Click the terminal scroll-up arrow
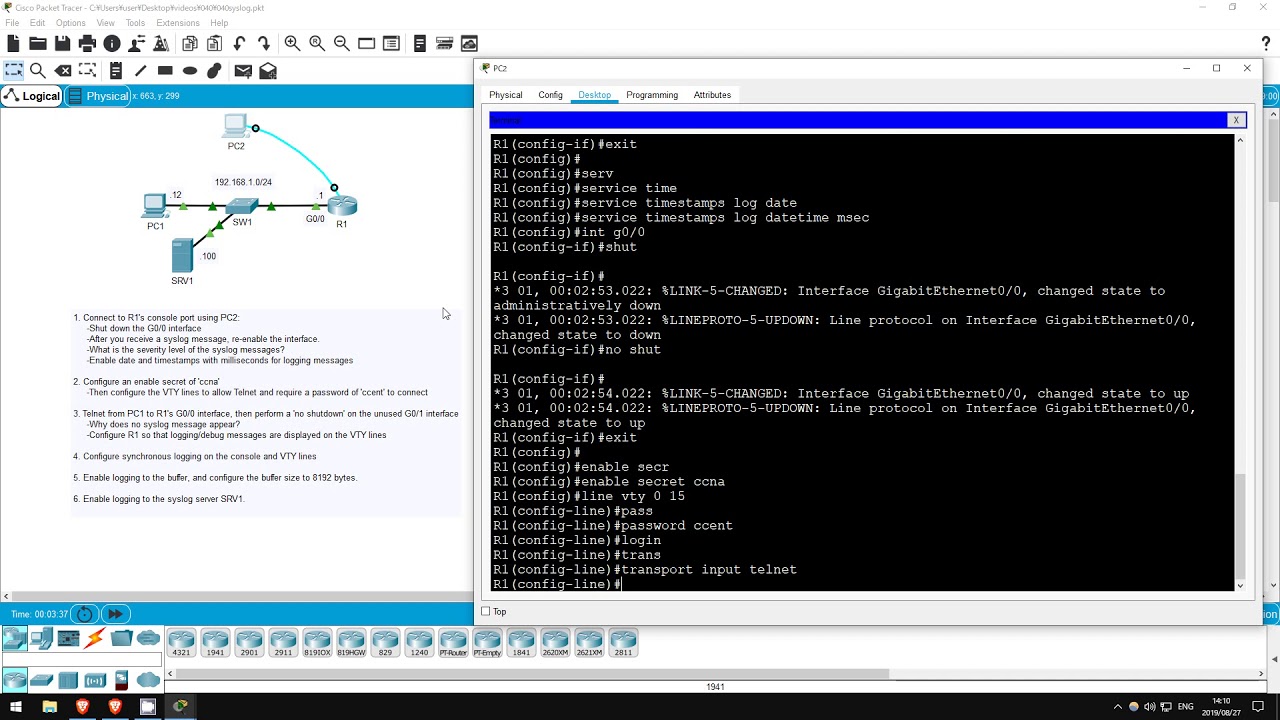 pyautogui.click(x=1240, y=140)
